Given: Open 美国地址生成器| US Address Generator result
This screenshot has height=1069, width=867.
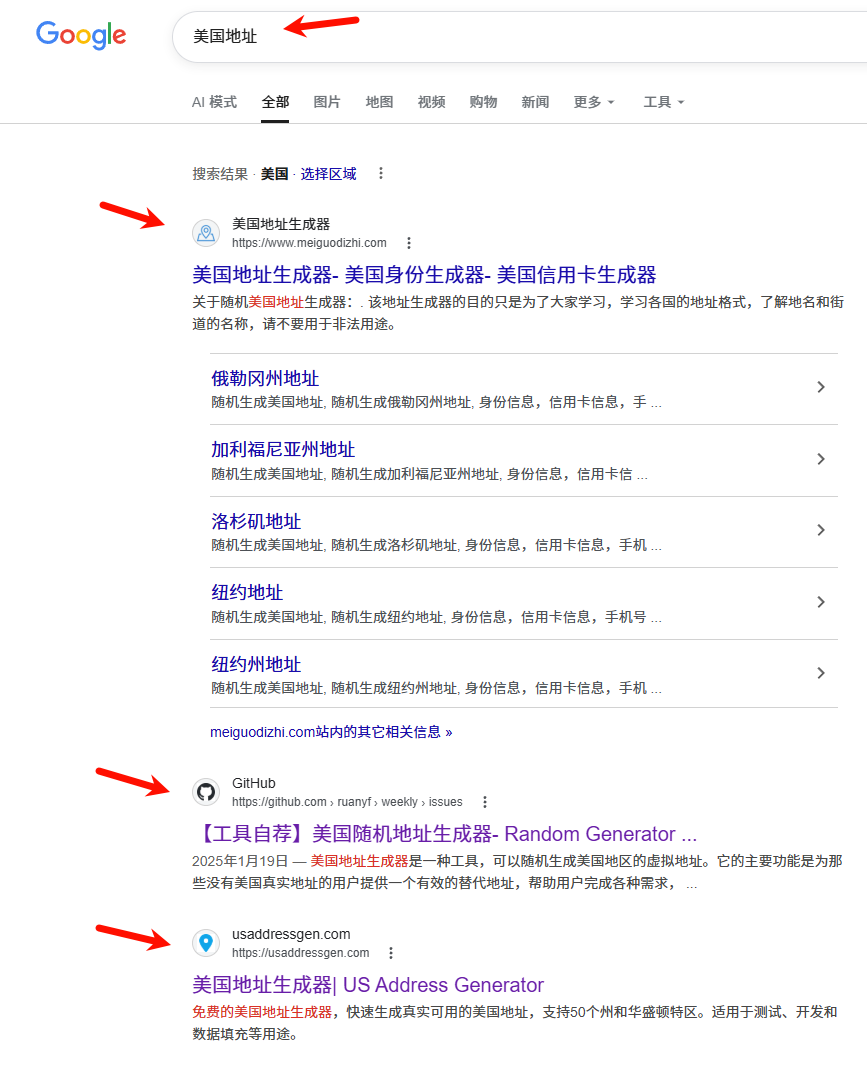Looking at the screenshot, I should [368, 985].
